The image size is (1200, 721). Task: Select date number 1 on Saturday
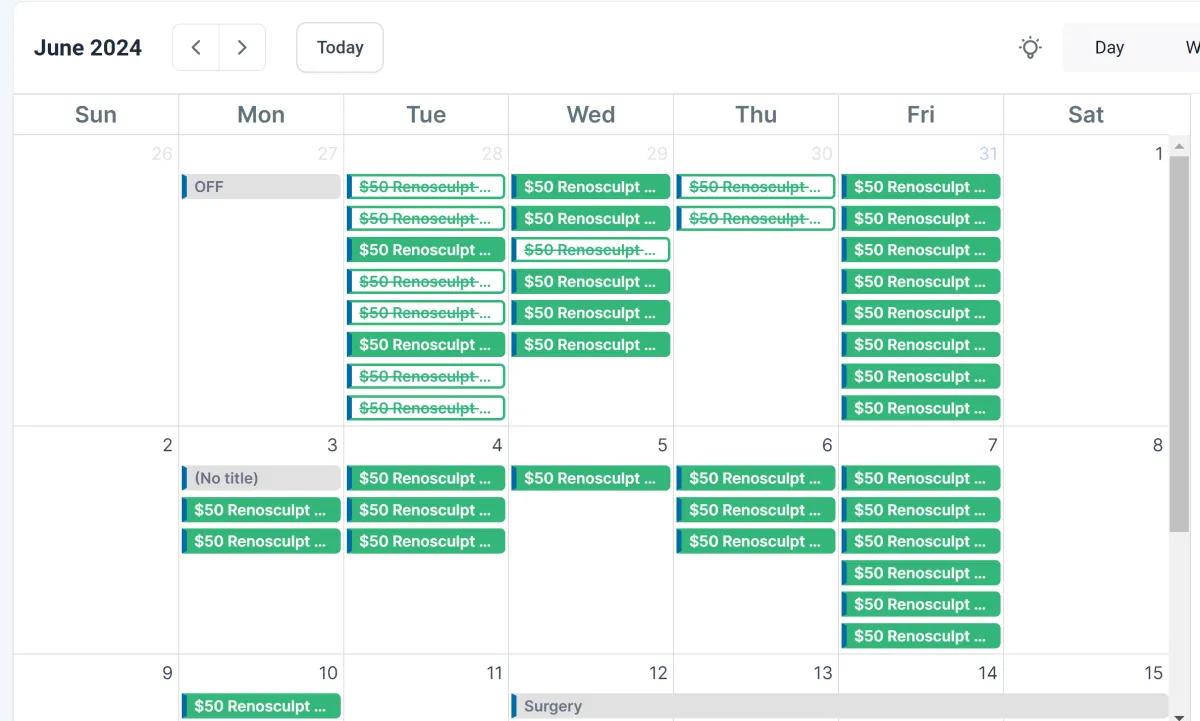pos(1159,154)
